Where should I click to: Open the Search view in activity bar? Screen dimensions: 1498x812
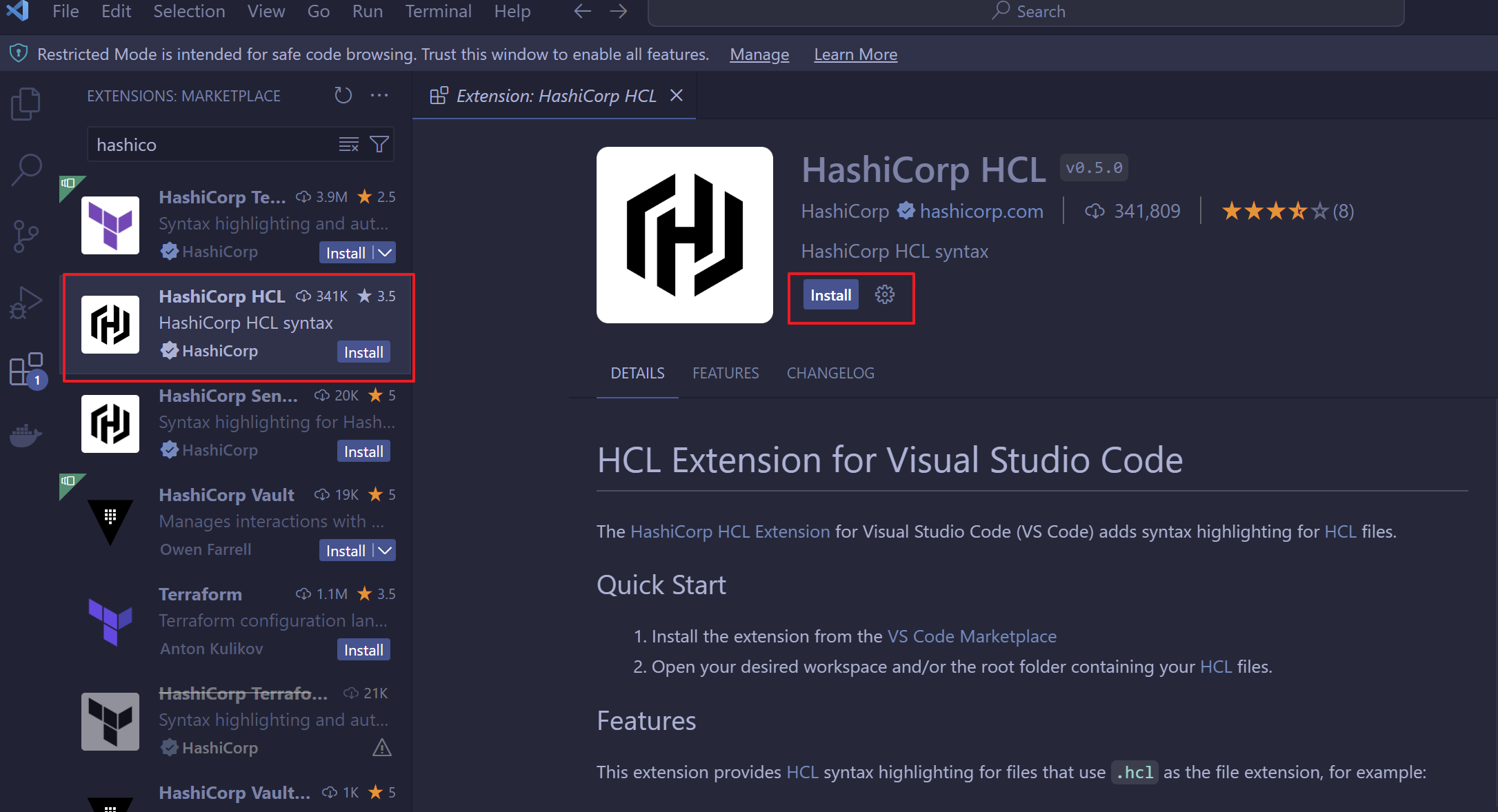26,170
